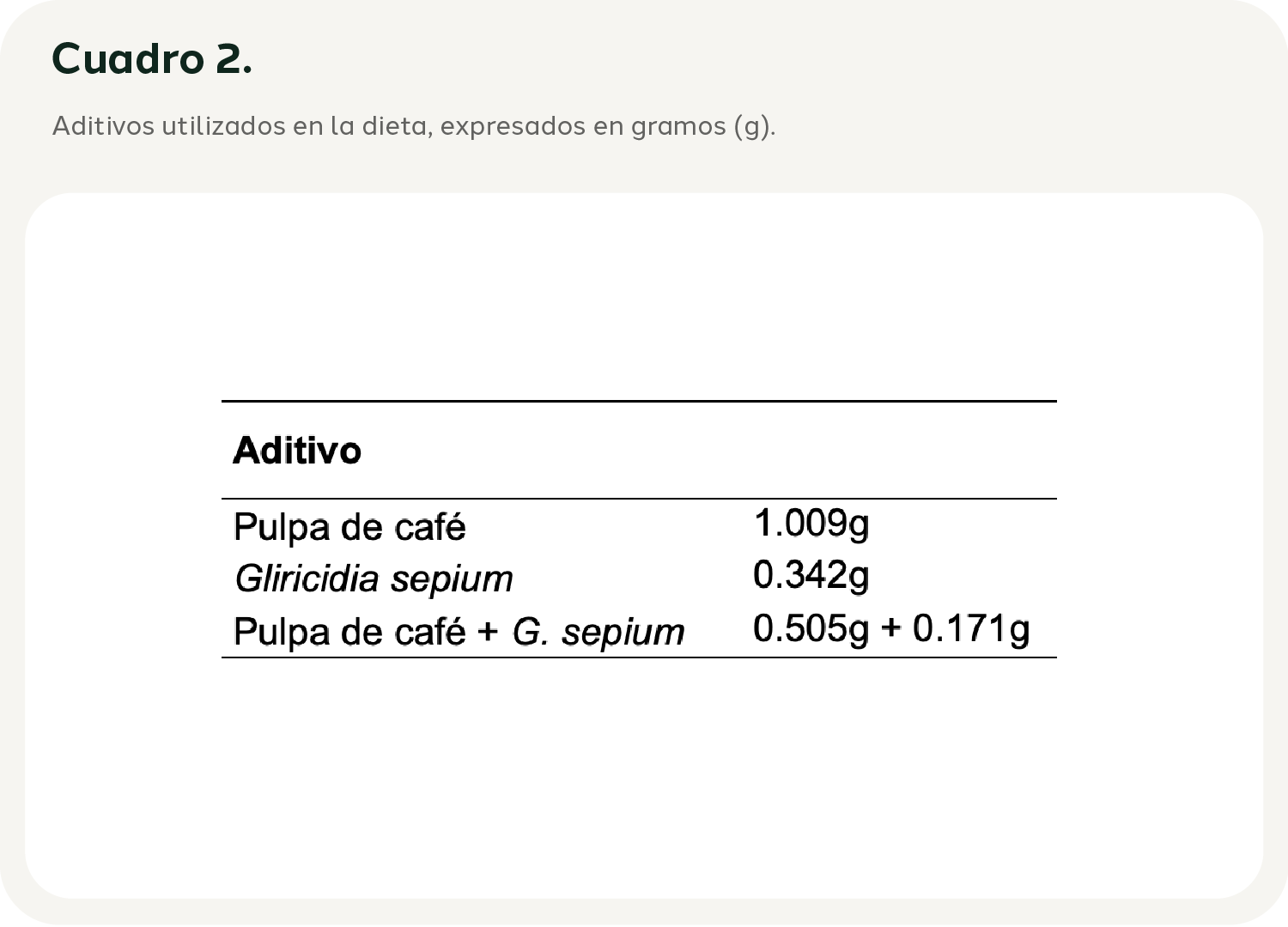Viewport: 1288px width, 927px height.
Task: Click the rule beneath the "Aditivo" header
Action: click(x=639, y=499)
